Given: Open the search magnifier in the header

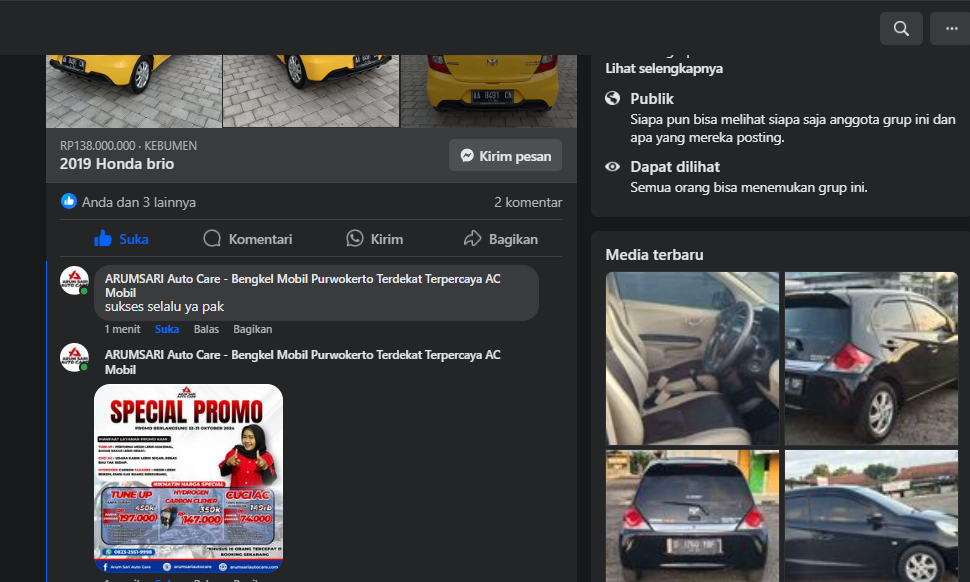Looking at the screenshot, I should click(x=901, y=28).
